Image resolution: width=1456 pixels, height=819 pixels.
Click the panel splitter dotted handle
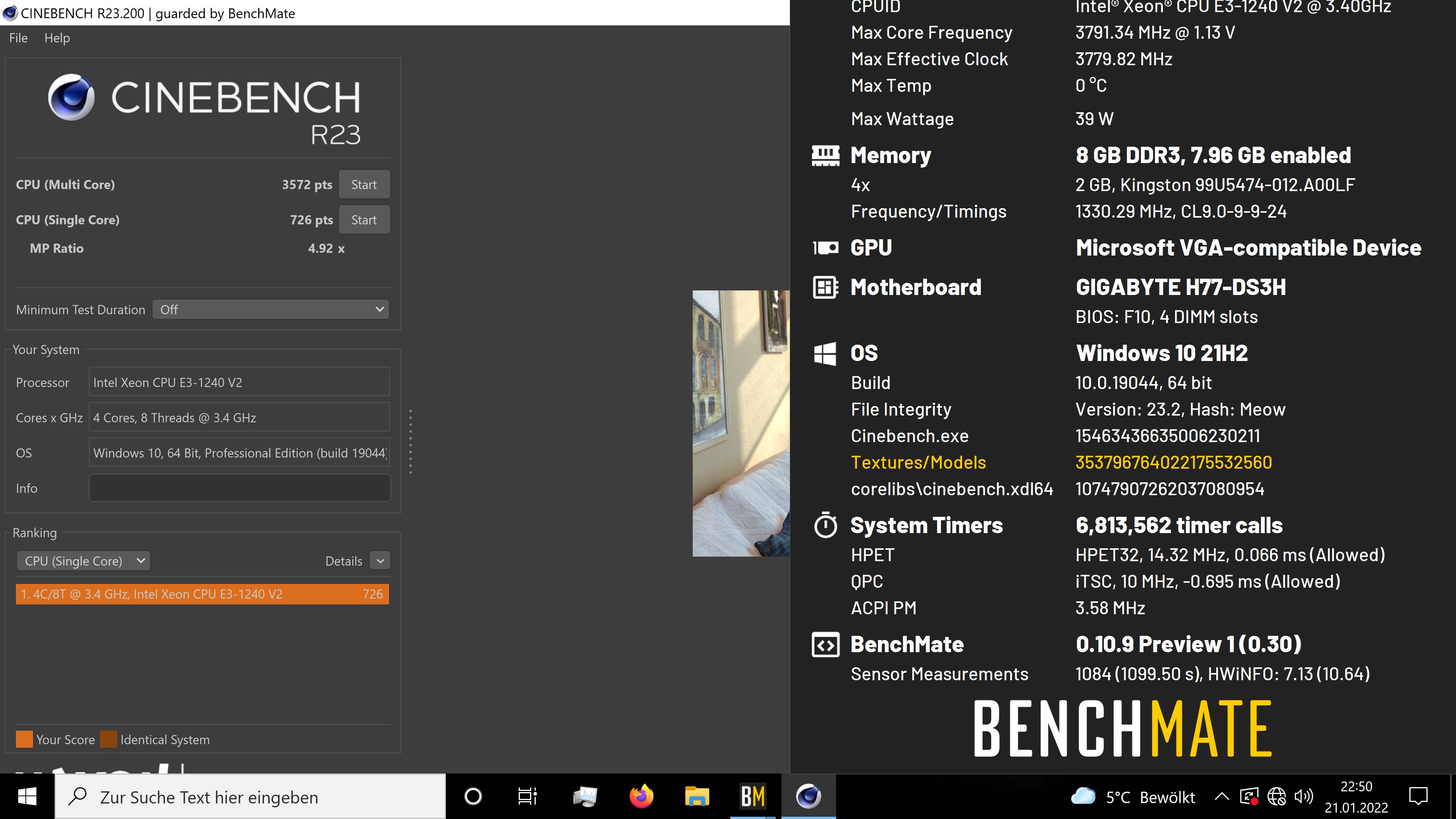(410, 441)
